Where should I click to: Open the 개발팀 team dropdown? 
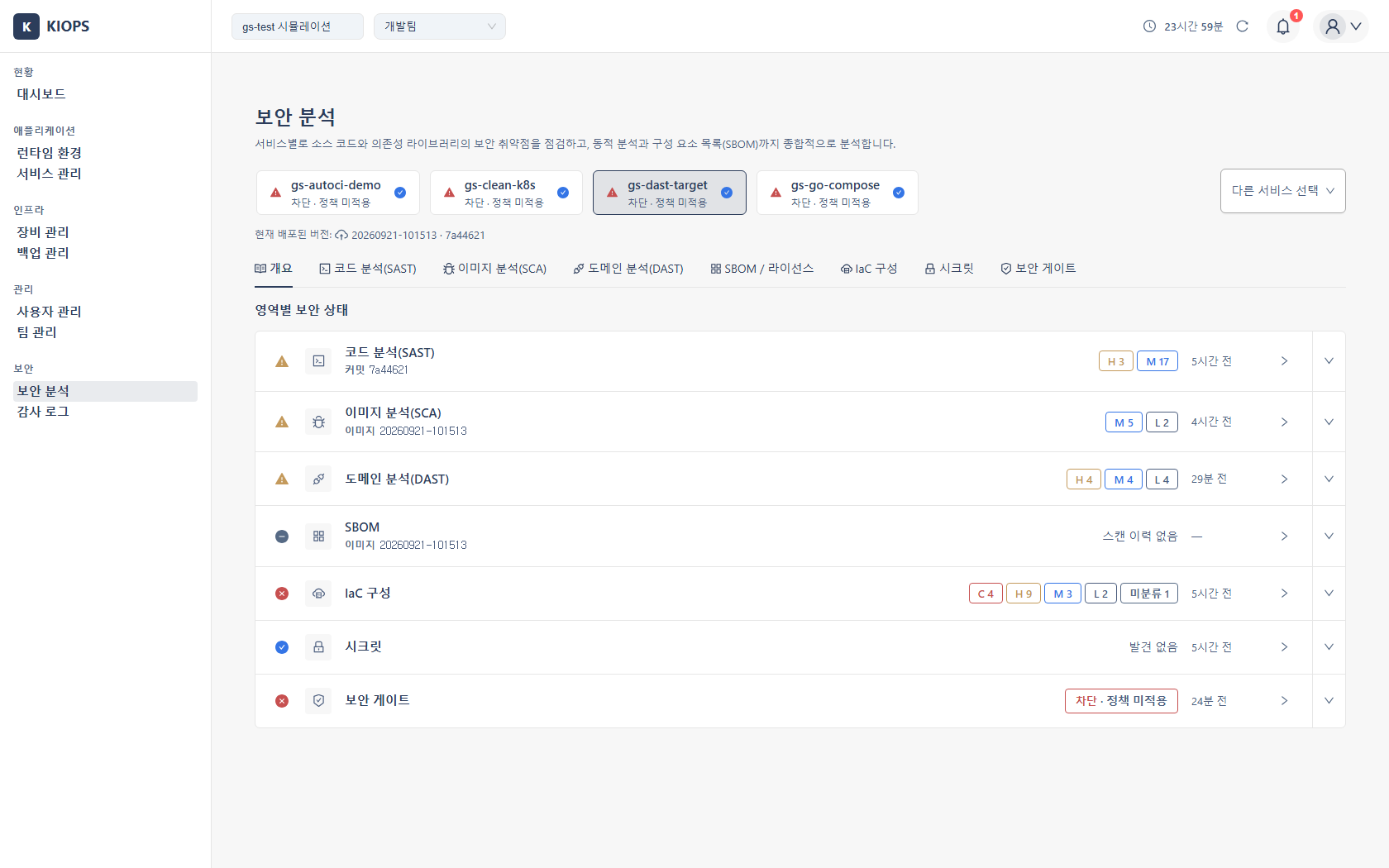tap(440, 26)
